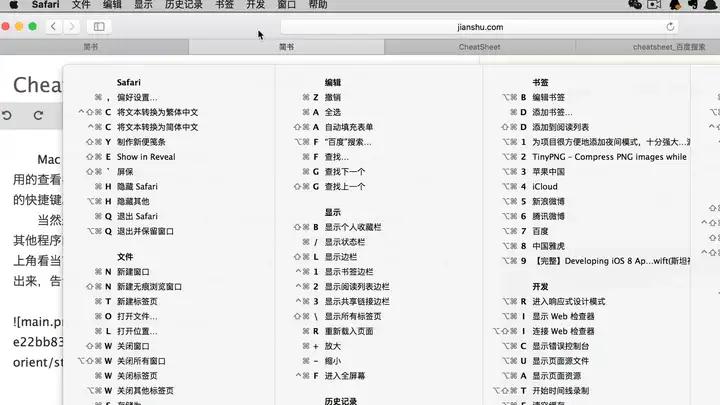
Task: Click 新浪微博 bookmark entry
Action: (x=548, y=201)
